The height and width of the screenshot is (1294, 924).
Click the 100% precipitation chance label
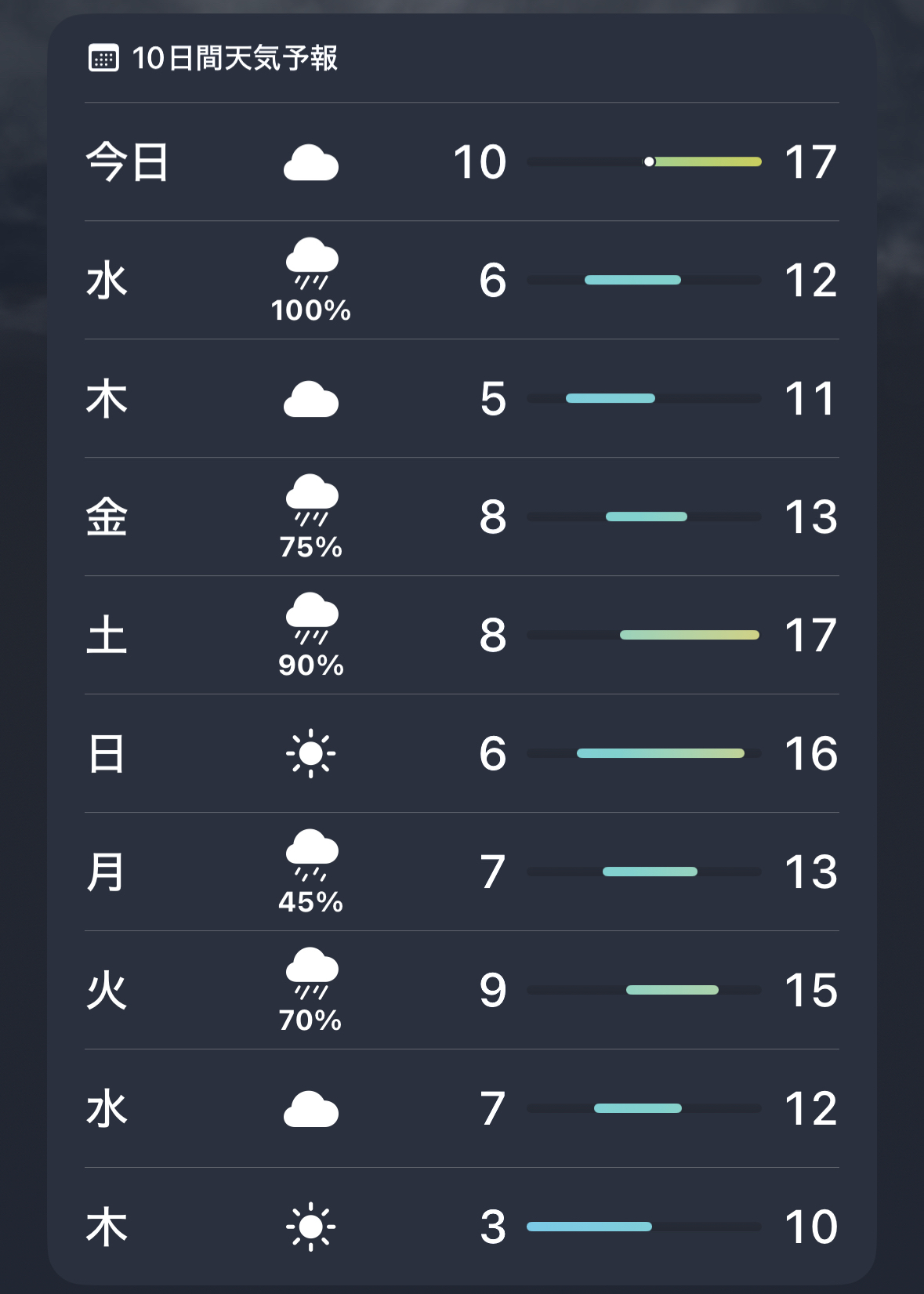311,311
